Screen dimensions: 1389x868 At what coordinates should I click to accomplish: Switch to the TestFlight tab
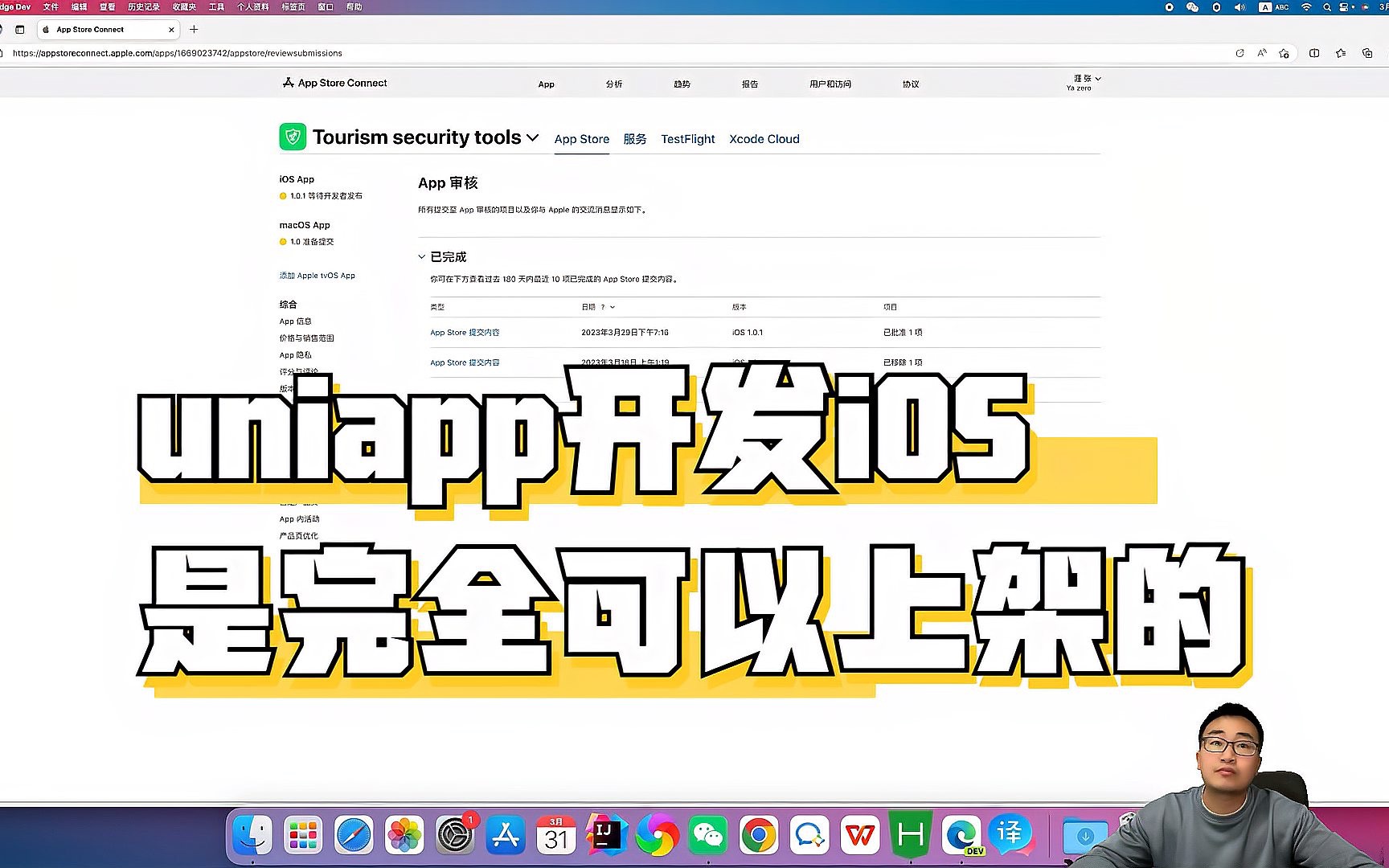pos(688,139)
